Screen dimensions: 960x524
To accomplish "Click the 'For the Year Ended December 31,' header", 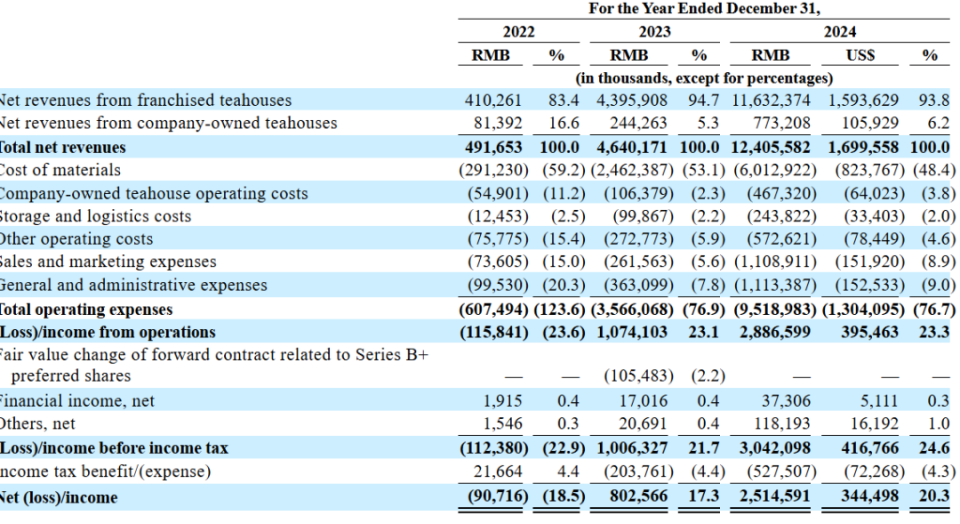I will (x=704, y=9).
